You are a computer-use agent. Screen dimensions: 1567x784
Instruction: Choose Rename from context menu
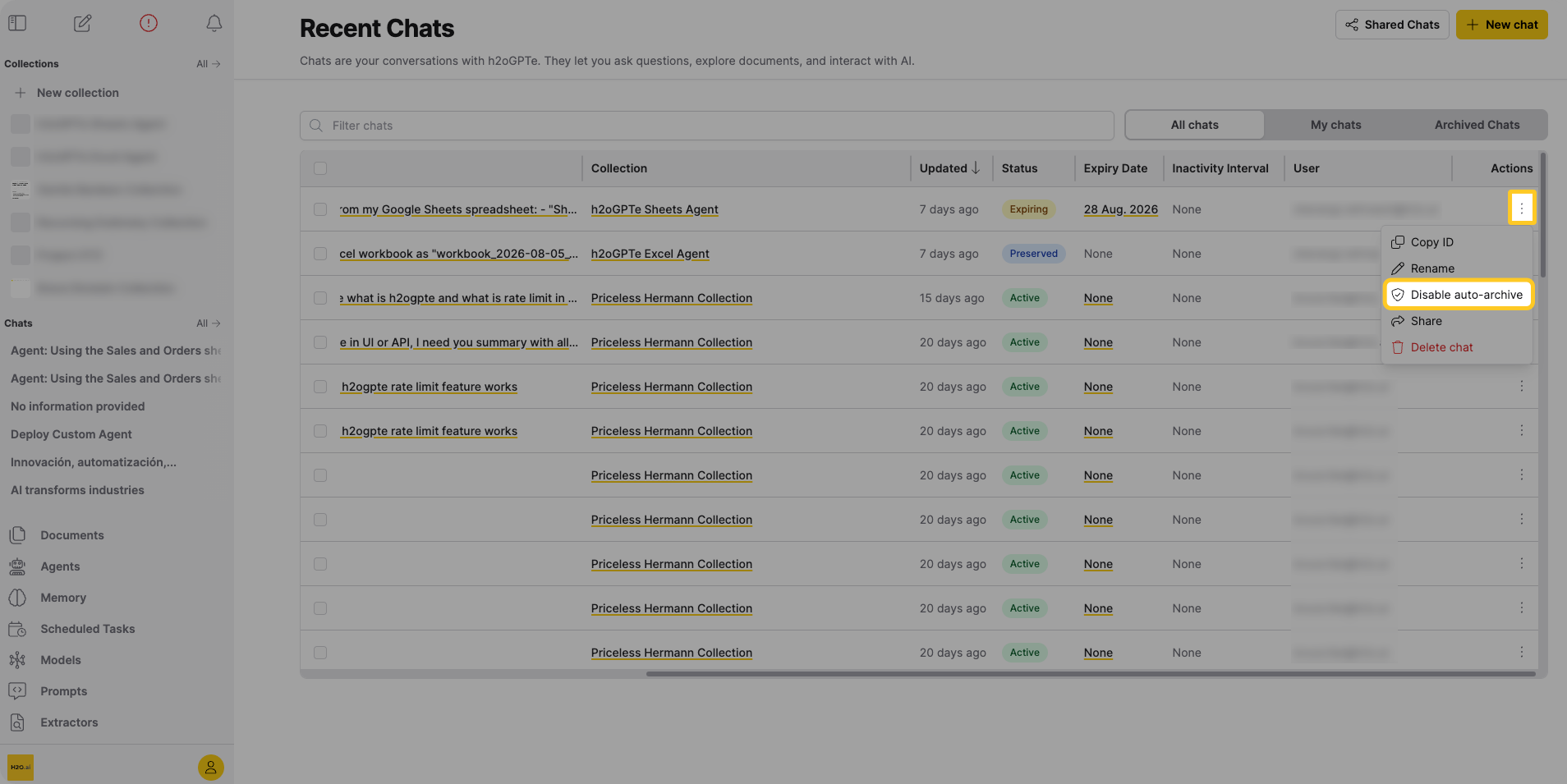pos(1458,268)
